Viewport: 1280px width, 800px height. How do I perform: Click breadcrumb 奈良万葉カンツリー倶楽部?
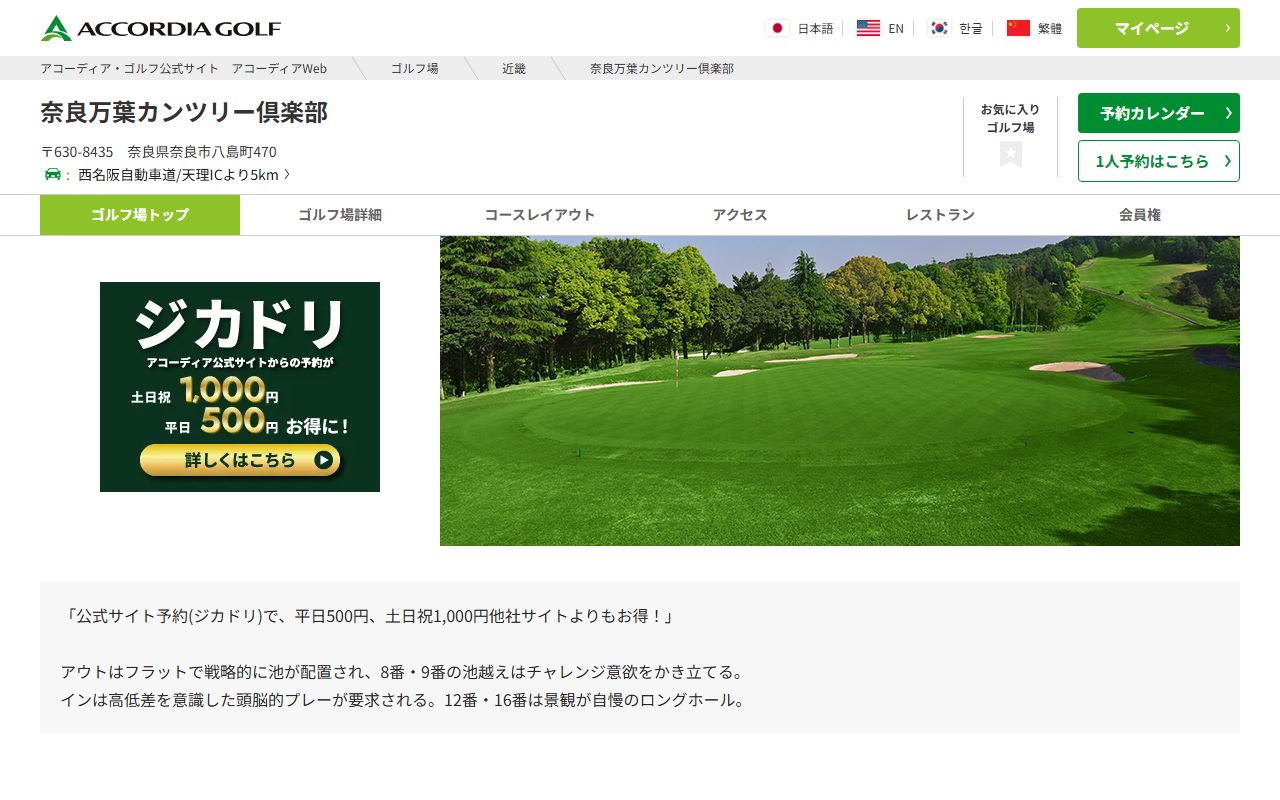(662, 68)
